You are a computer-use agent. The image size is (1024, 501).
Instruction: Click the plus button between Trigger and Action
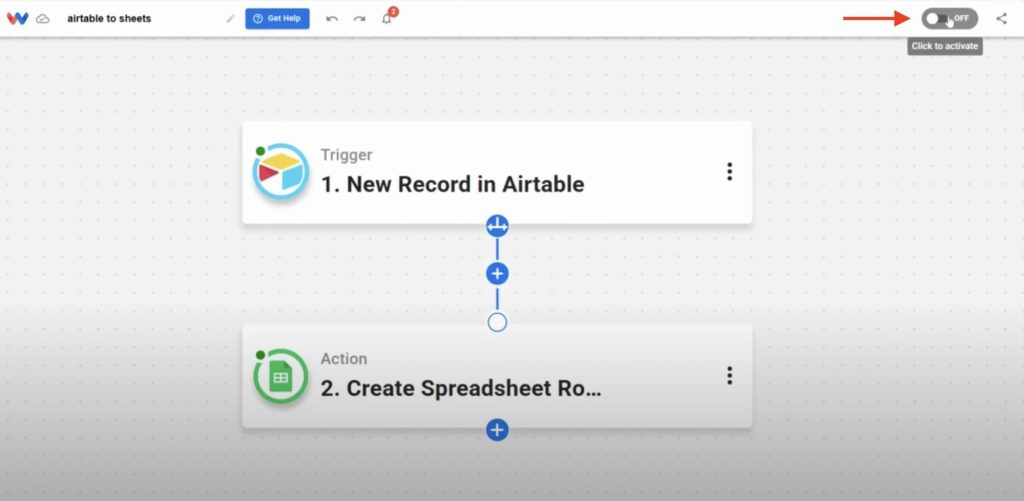497,273
